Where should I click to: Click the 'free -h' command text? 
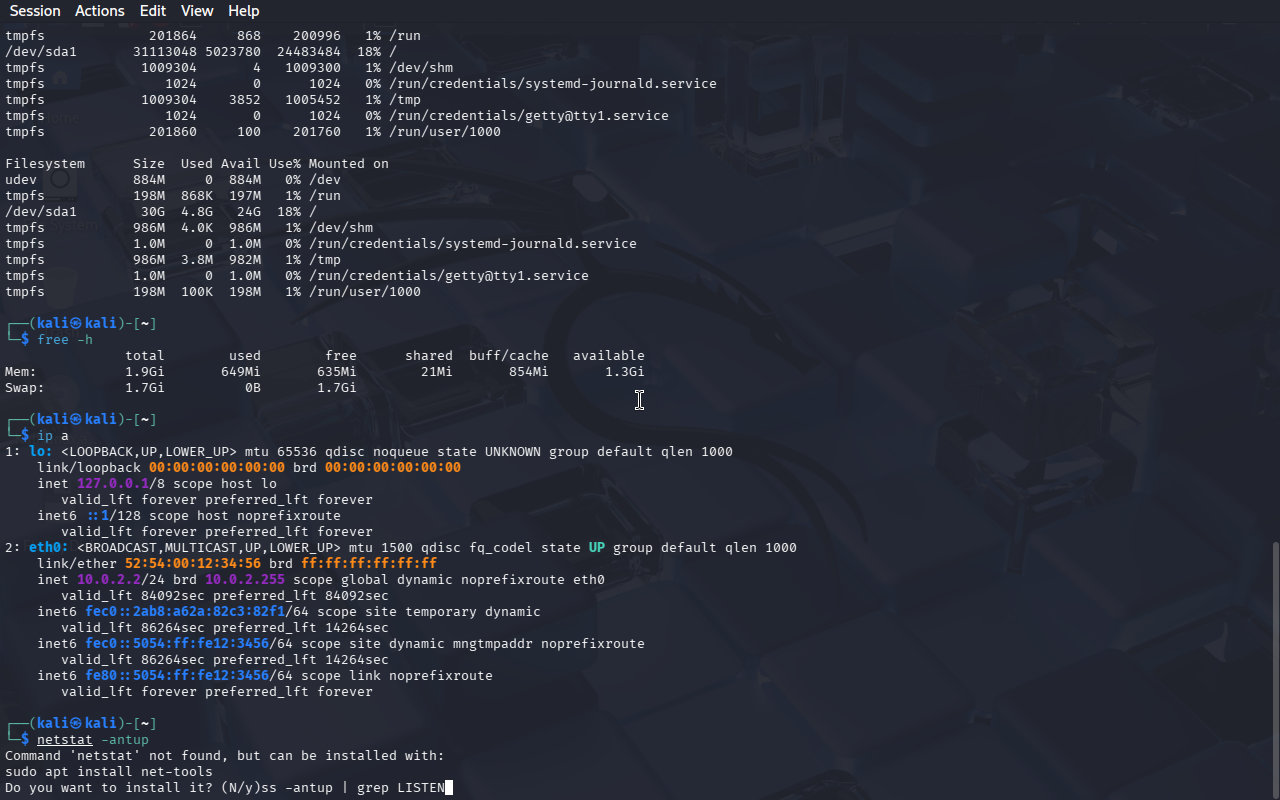tap(65, 340)
